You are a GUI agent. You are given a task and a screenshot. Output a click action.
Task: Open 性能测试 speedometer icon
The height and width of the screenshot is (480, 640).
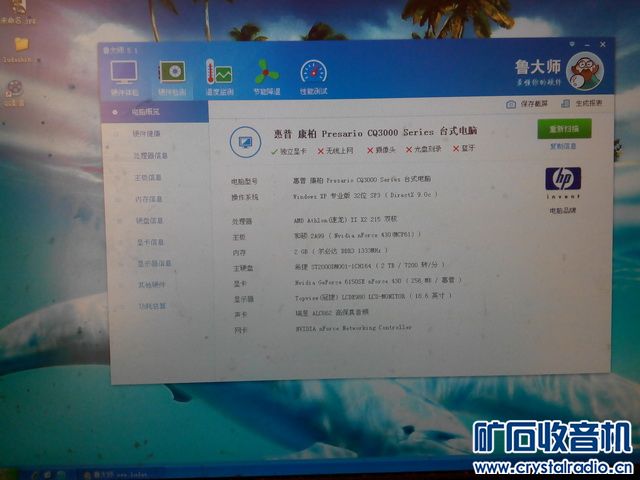[x=313, y=78]
